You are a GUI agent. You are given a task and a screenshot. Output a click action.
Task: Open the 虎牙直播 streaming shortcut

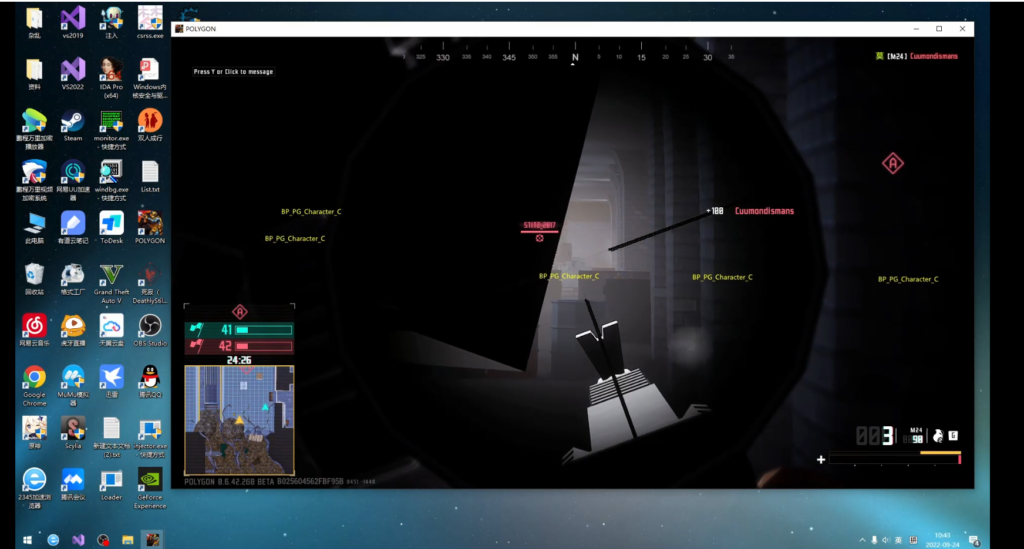point(72,330)
